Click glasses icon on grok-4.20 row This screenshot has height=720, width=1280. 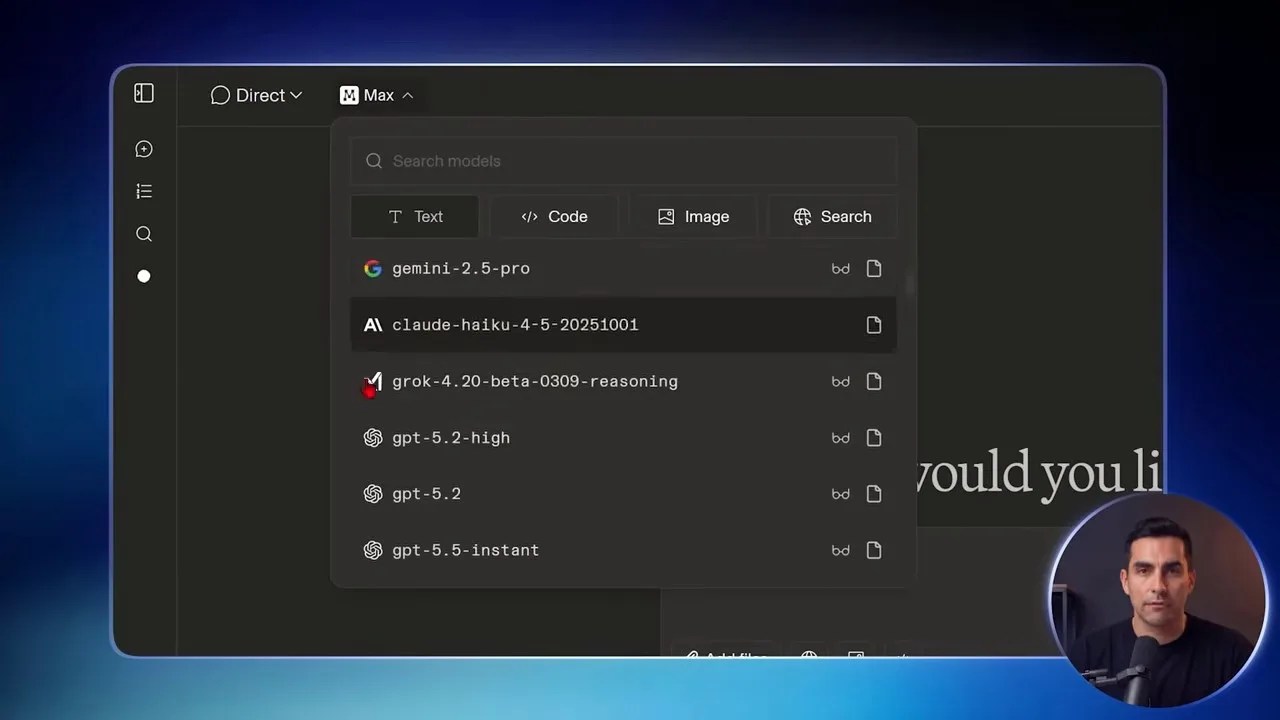pos(841,382)
